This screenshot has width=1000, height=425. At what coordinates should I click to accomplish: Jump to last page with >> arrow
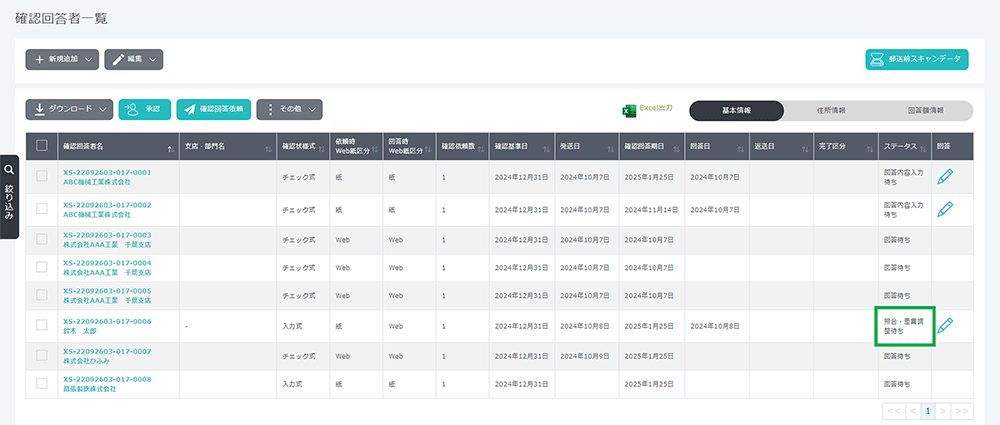click(962, 411)
